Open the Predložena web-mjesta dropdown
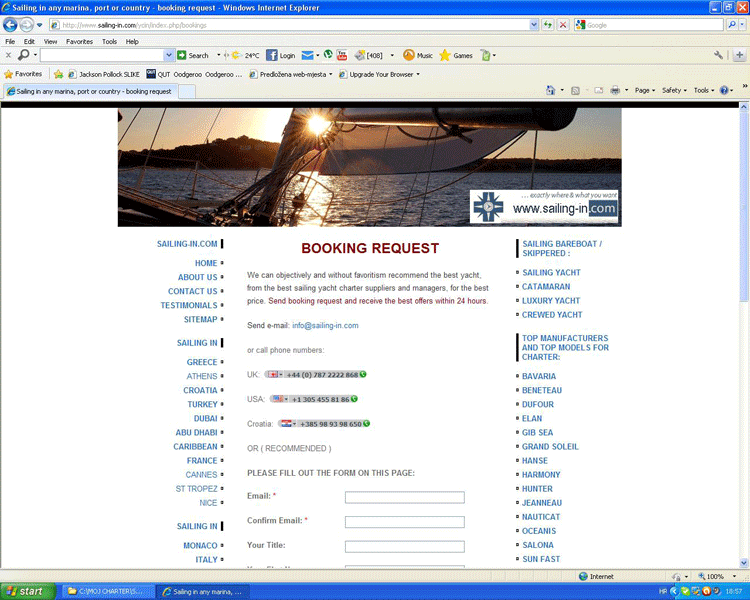Viewport: 750px width, 600px height. click(330, 75)
